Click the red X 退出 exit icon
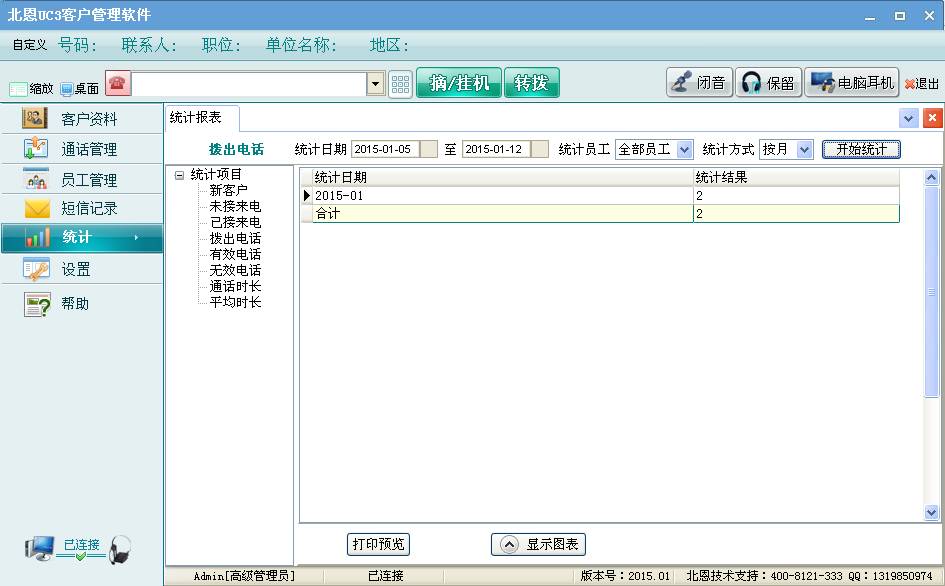Screen dimensions: 945x586 point(909,84)
